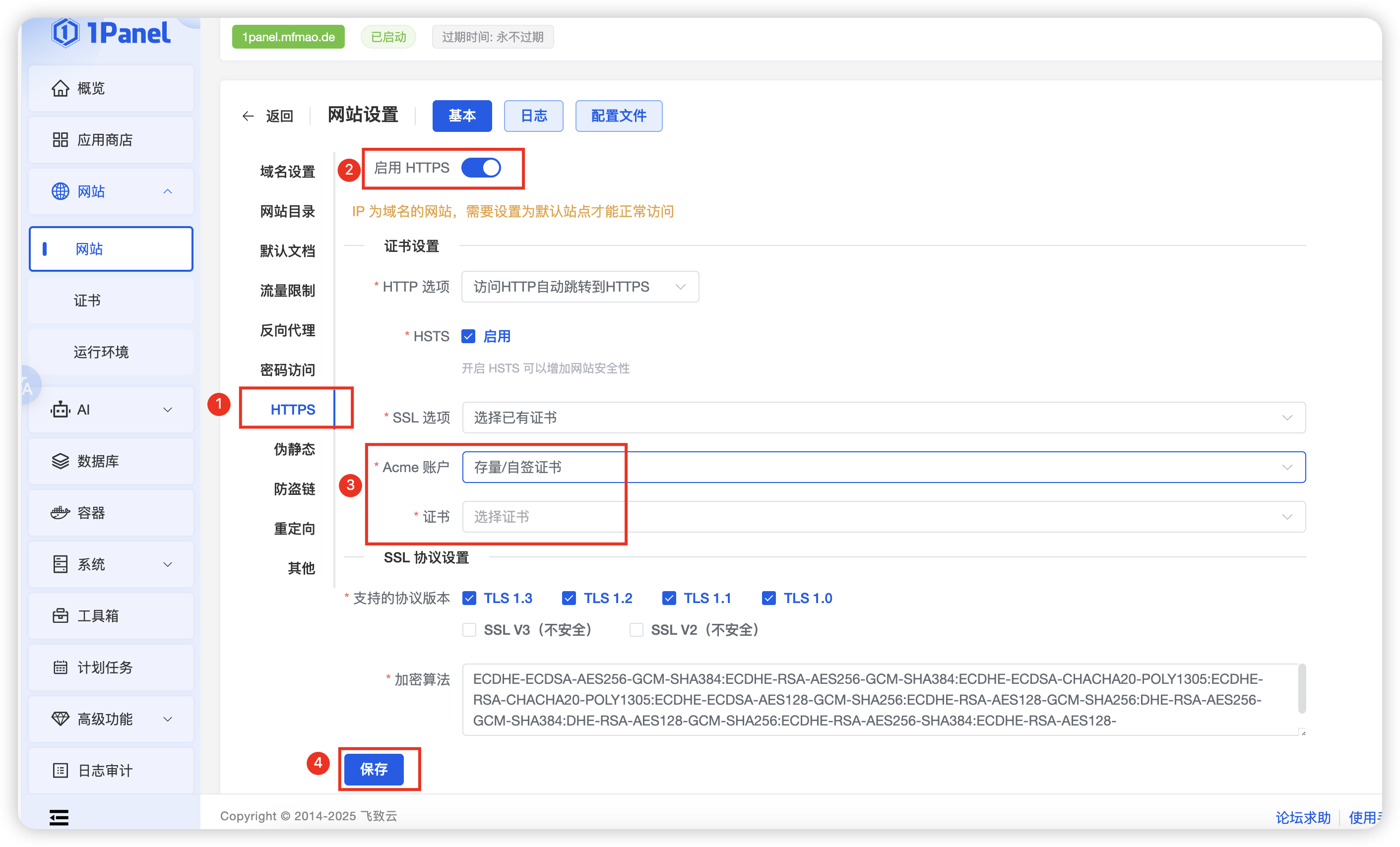
Task: Enable the SSL V3 (不安全) checkbox
Action: 469,630
